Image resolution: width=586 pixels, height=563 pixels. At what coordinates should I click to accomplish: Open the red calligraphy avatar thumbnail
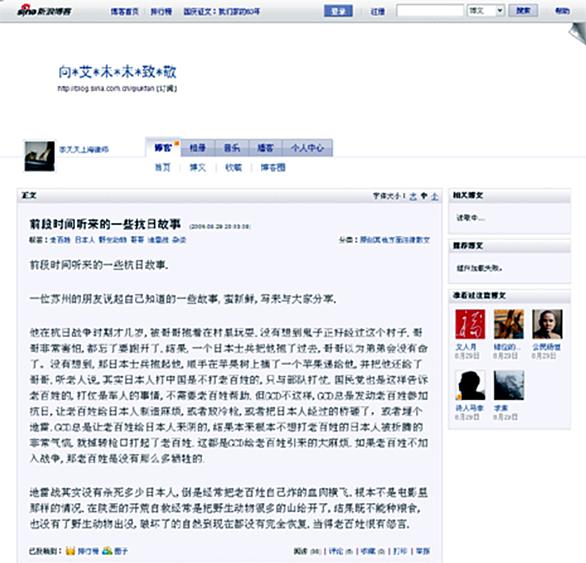tap(470, 324)
